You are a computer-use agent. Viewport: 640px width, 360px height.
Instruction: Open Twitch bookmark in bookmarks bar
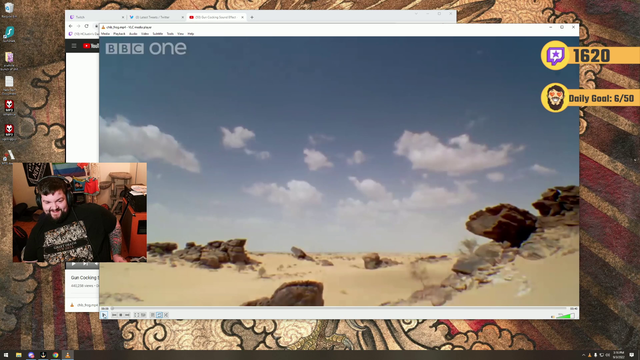click(x=84, y=34)
